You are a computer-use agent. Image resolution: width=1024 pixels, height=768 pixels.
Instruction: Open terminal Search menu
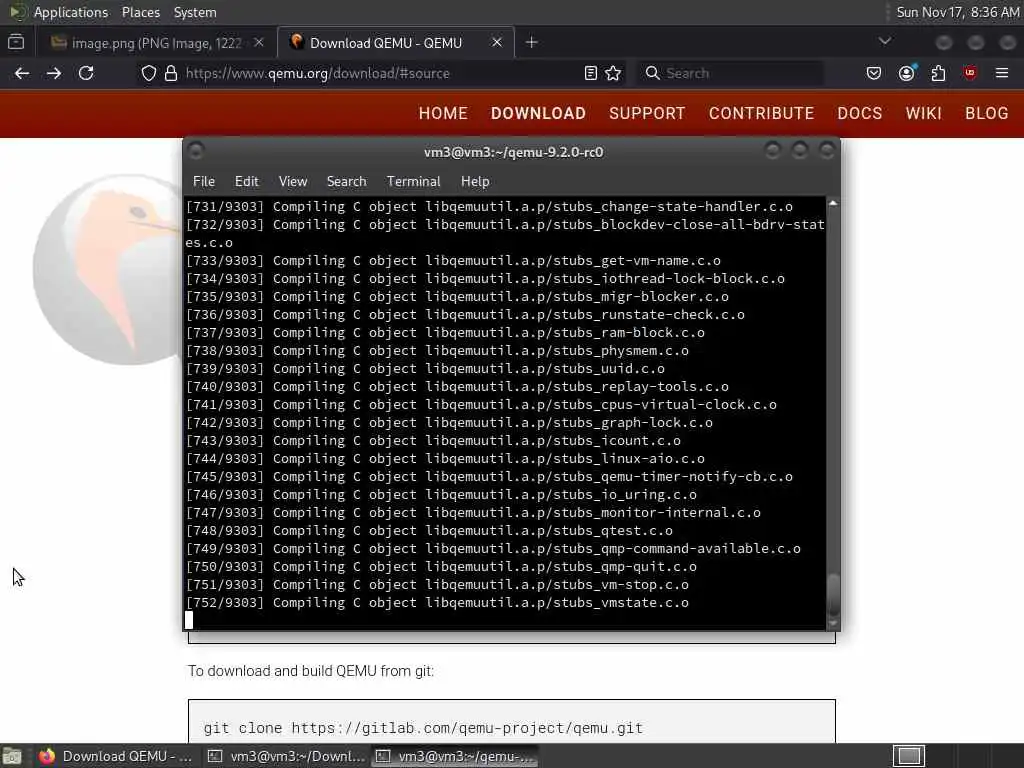click(x=346, y=182)
